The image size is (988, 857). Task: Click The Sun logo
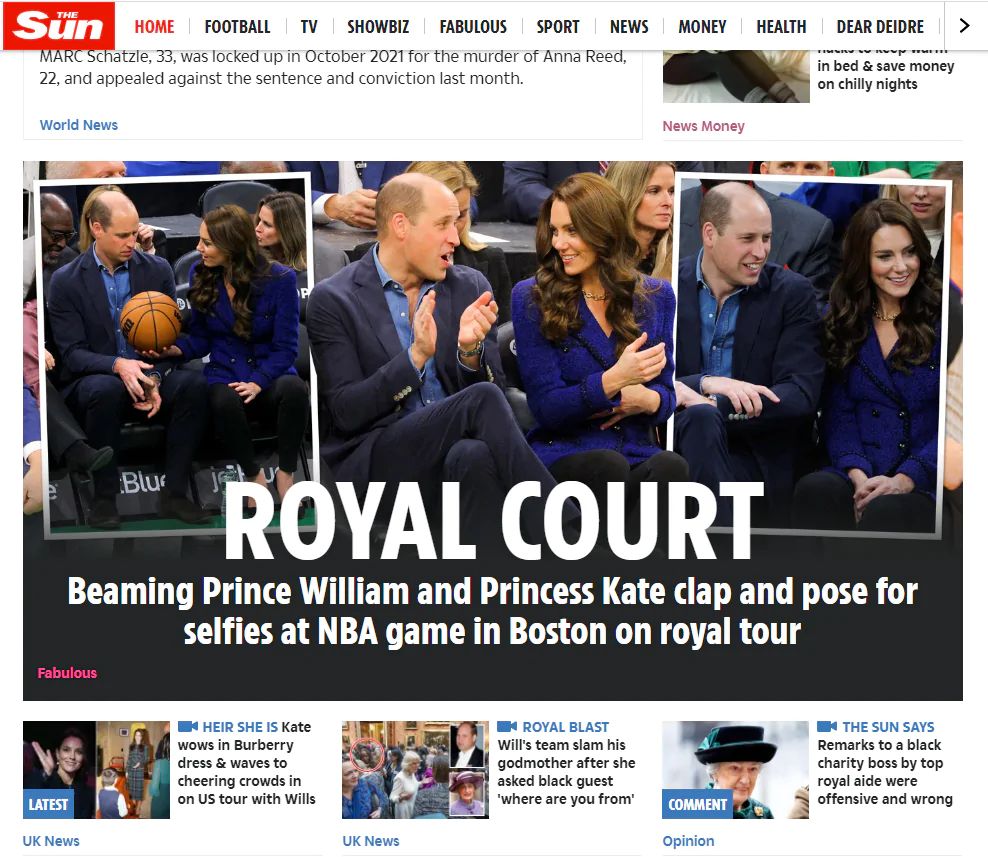[x=59, y=26]
